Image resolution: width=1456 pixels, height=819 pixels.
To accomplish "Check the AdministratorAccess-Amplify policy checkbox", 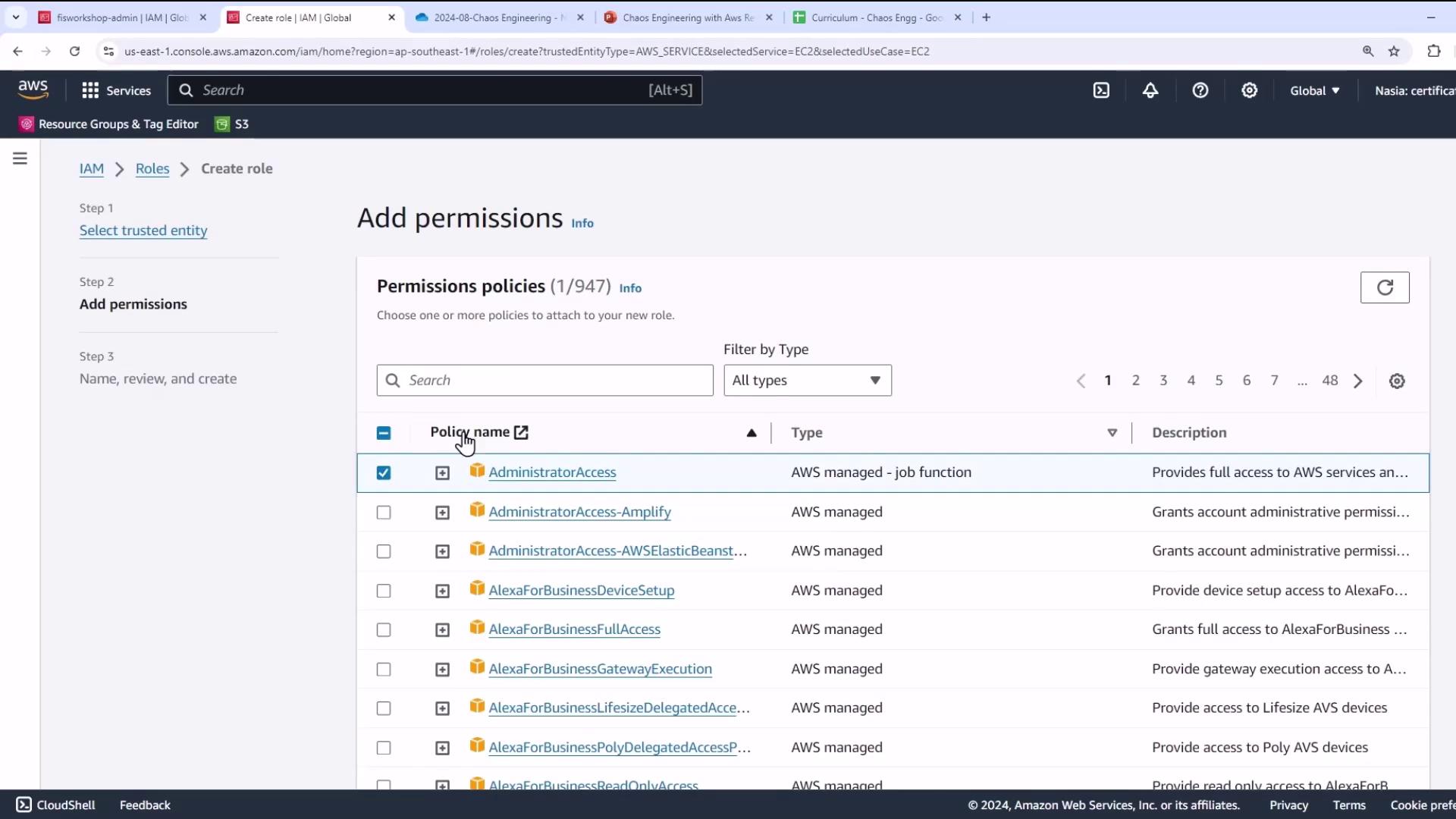I will click(384, 513).
